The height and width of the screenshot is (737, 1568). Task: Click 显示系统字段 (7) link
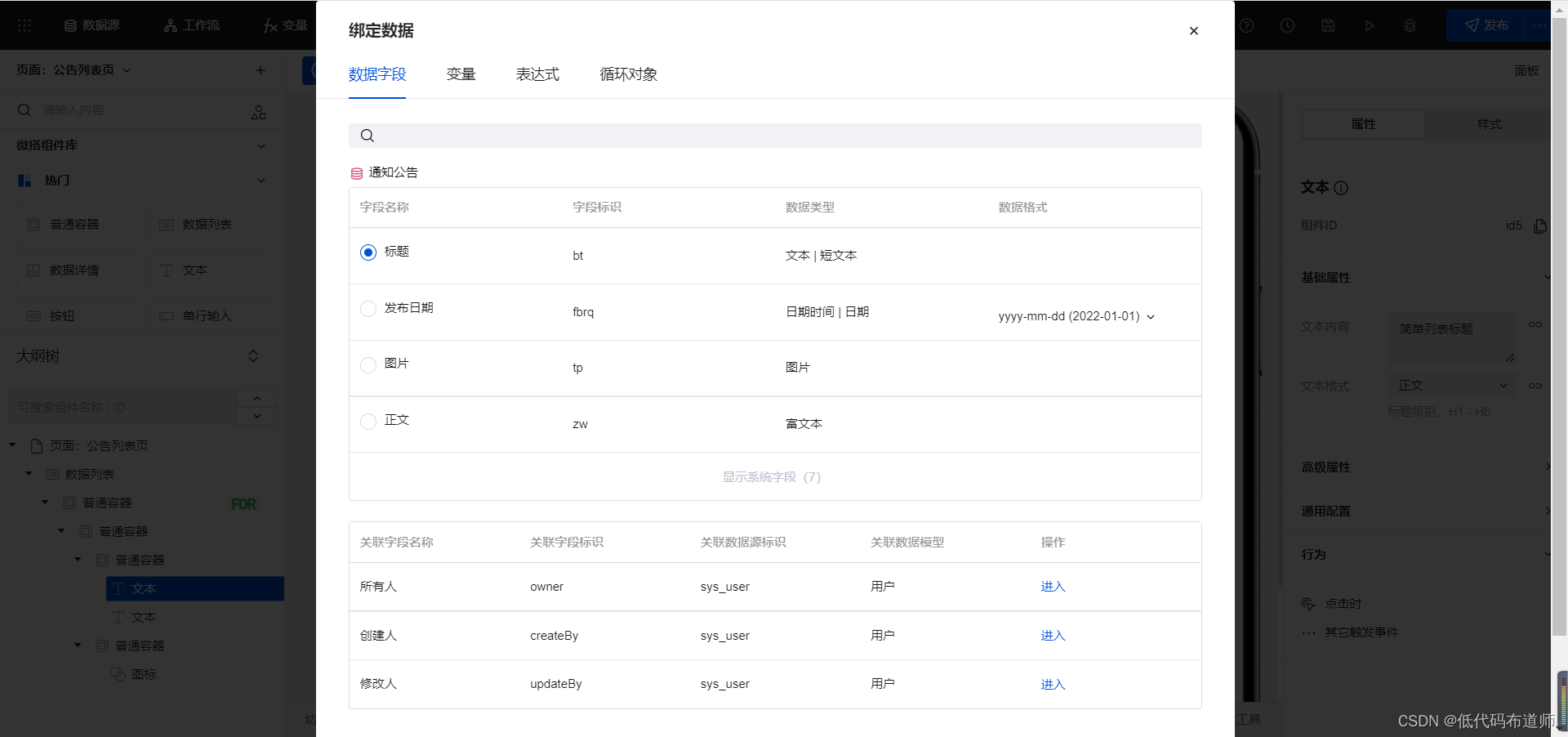coord(772,476)
